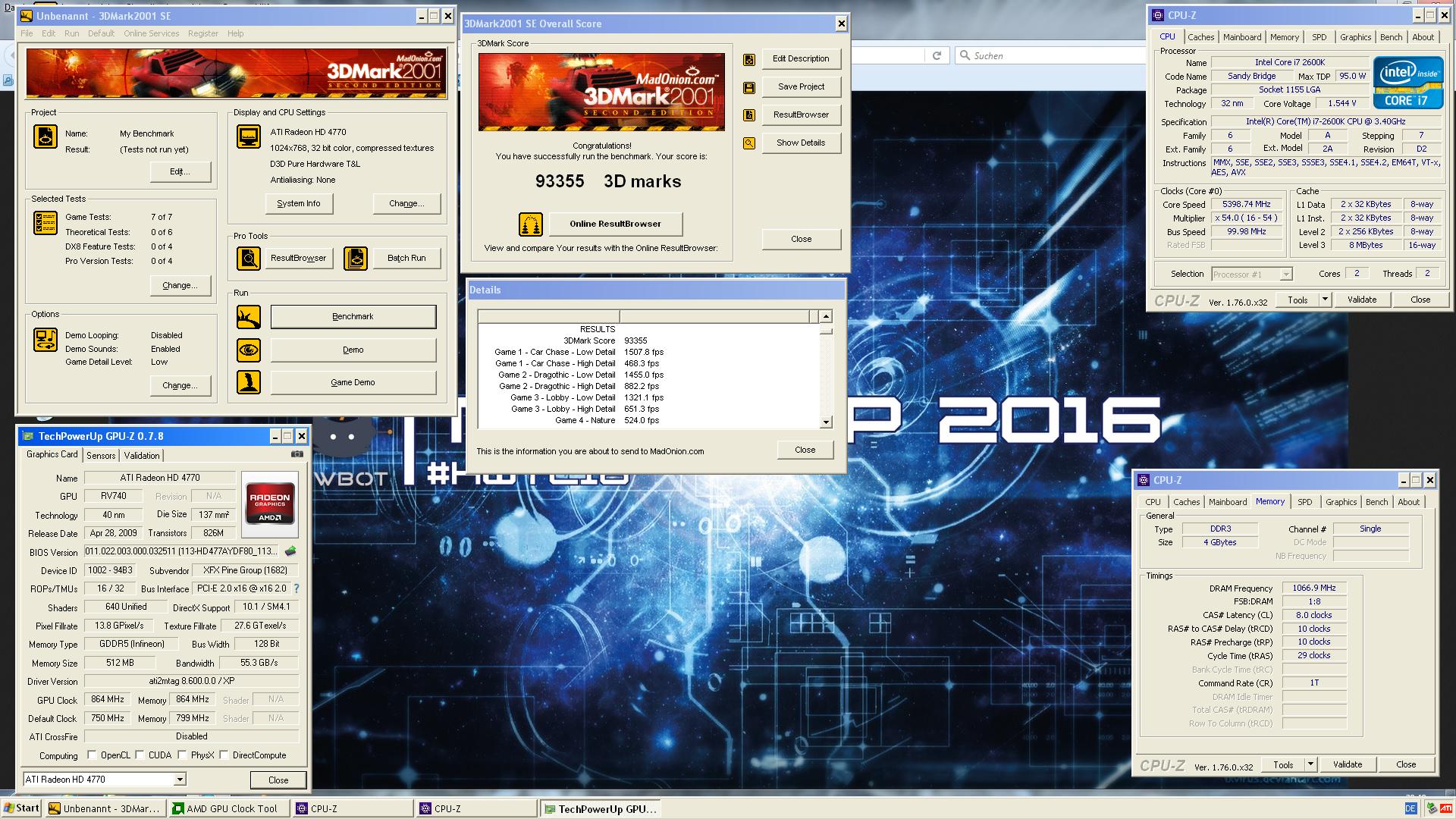This screenshot has width=1456, height=819.
Task: Open the Tools dropdown arrow in Memory tab window
Action: click(x=1310, y=764)
